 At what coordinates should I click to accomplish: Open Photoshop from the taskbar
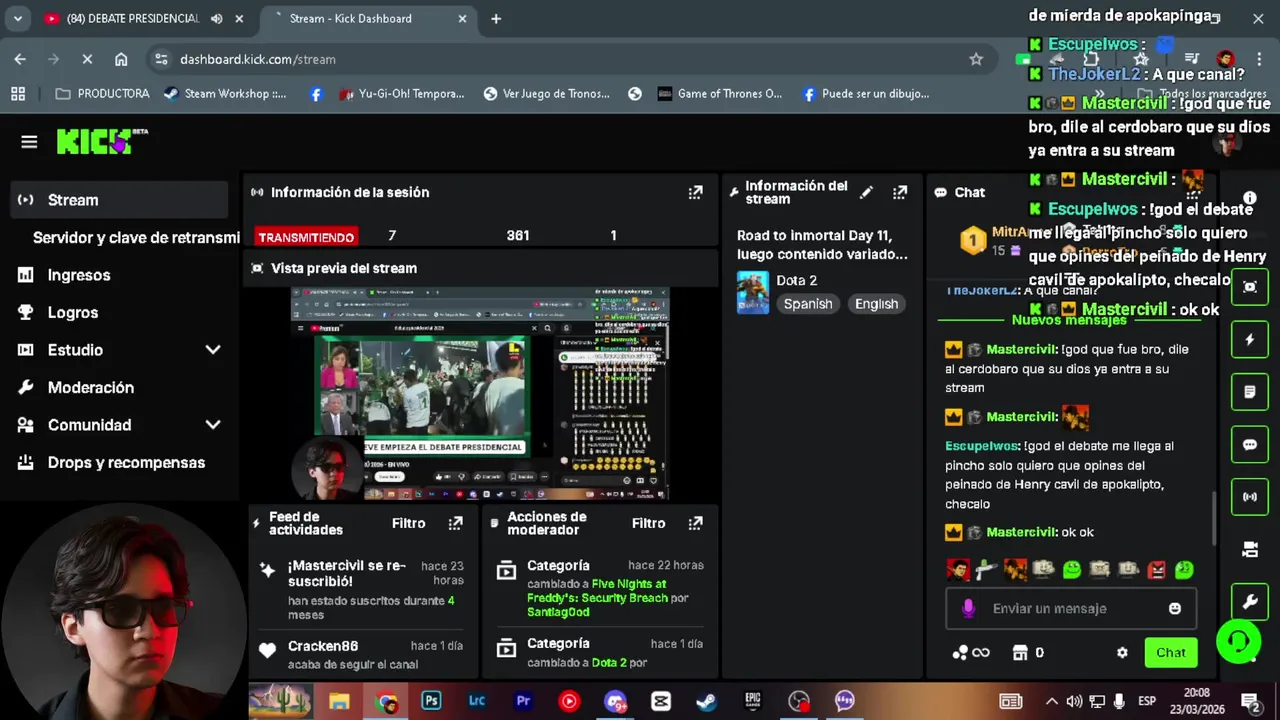pos(431,701)
